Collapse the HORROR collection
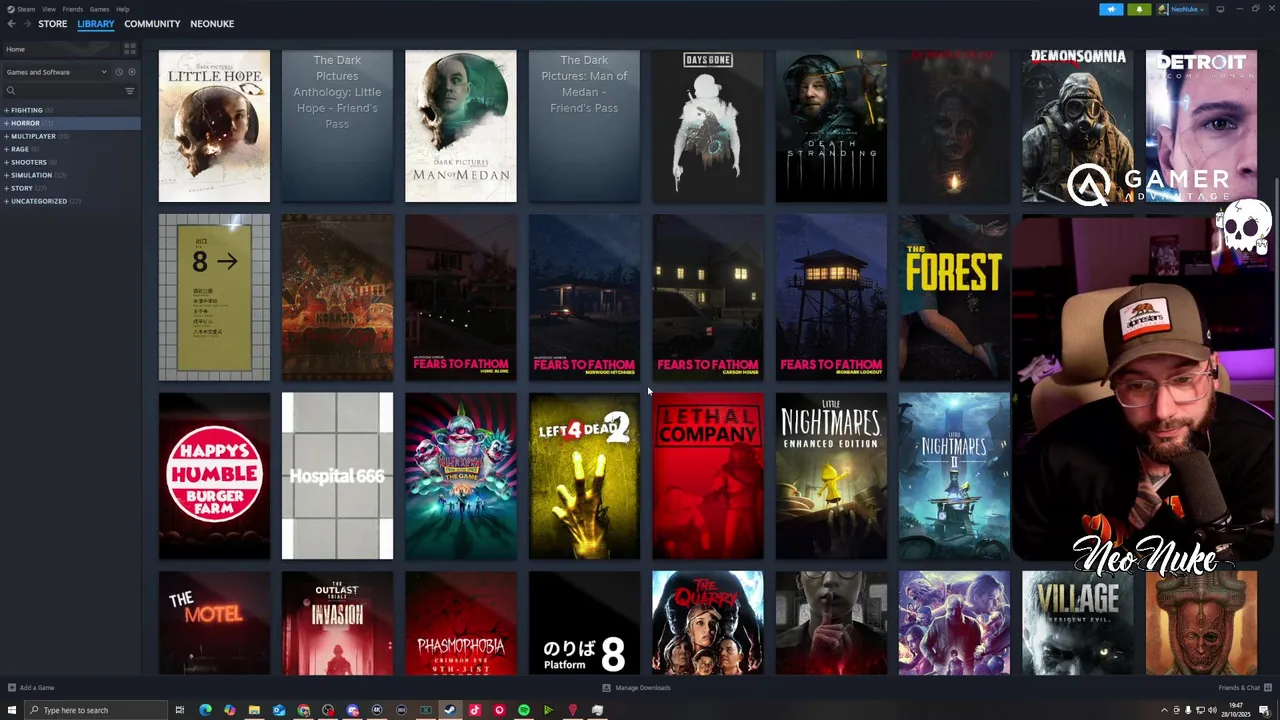Image resolution: width=1280 pixels, height=720 pixels. (x=7, y=123)
